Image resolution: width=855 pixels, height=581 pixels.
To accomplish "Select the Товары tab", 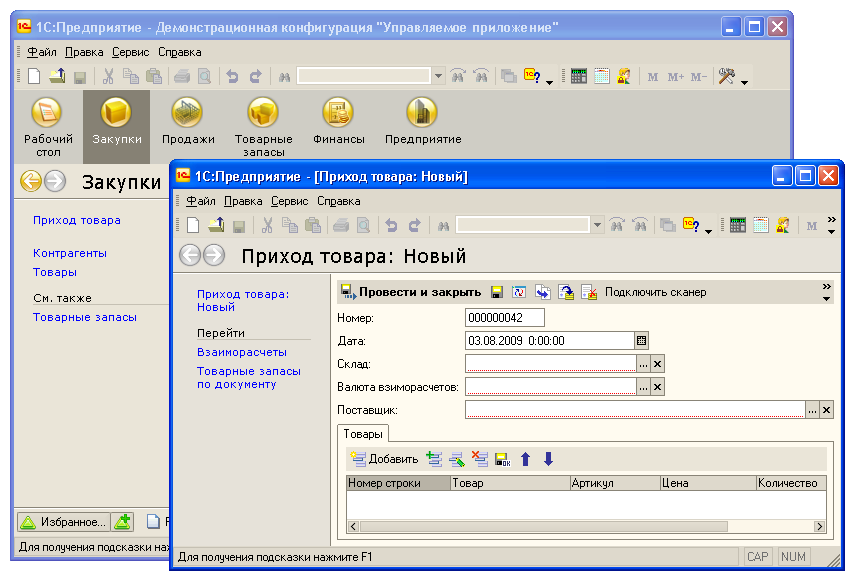I will click(363, 434).
